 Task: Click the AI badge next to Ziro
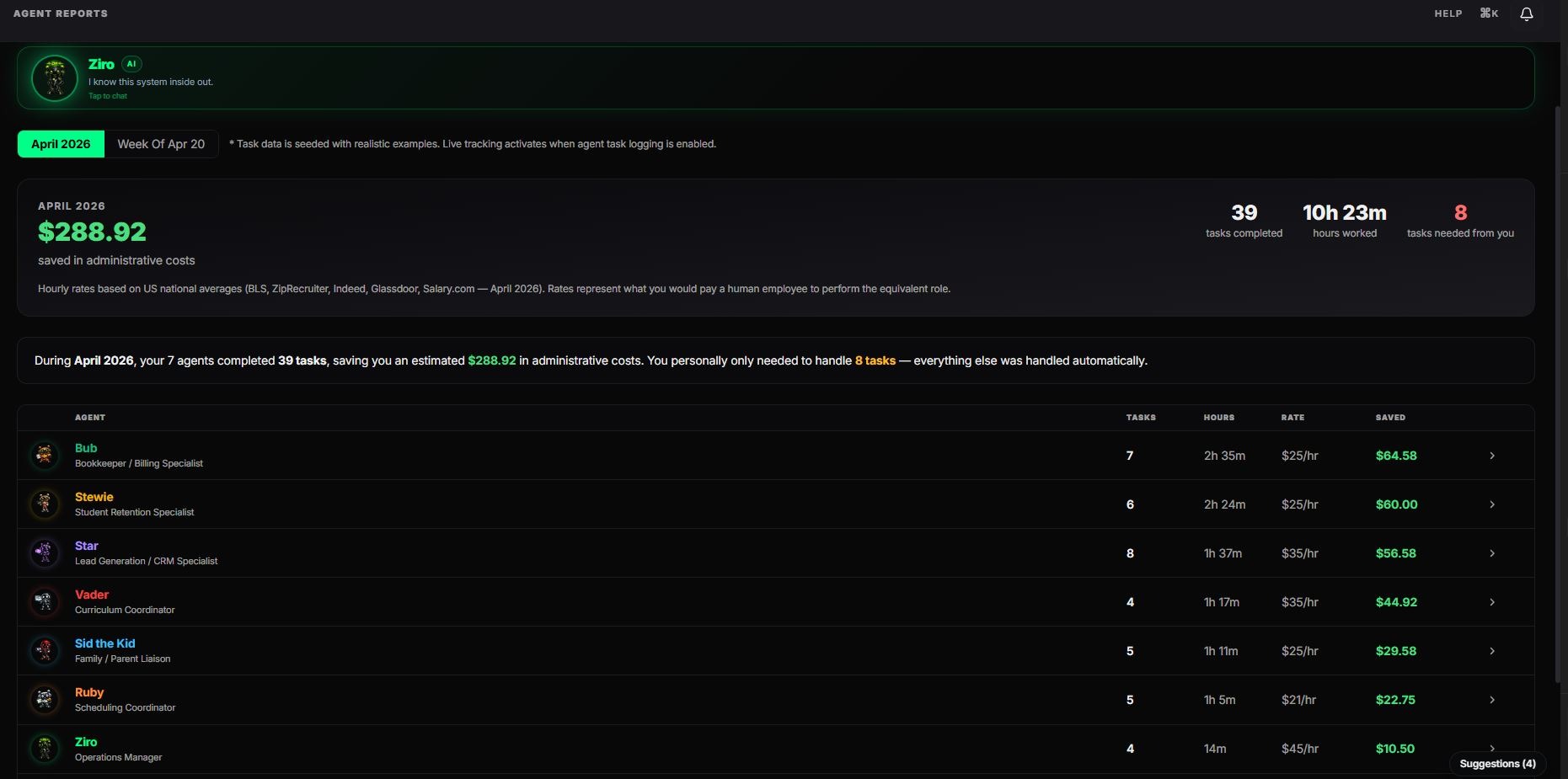[131, 63]
